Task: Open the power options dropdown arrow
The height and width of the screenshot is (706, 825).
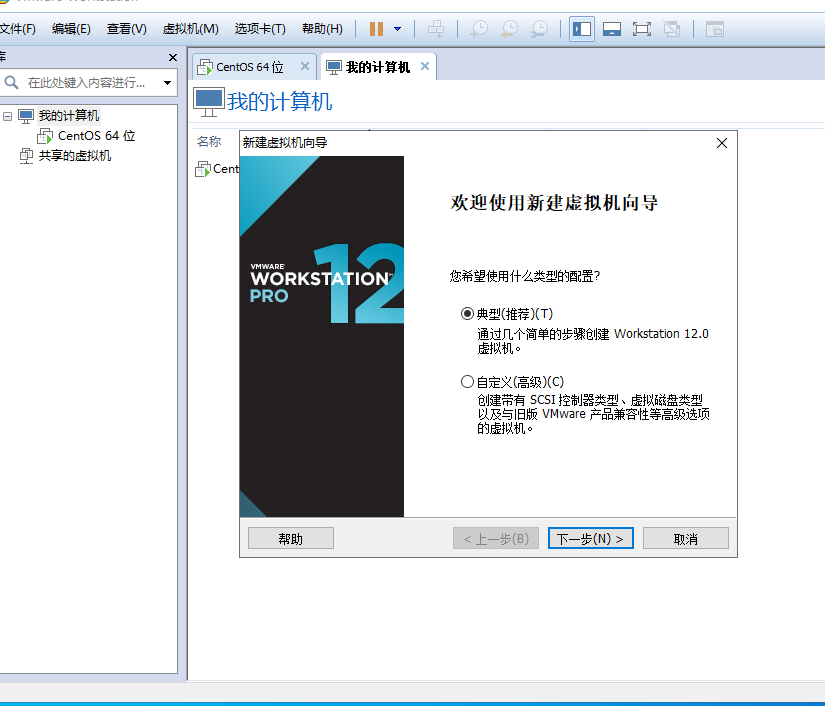Action: (x=398, y=29)
